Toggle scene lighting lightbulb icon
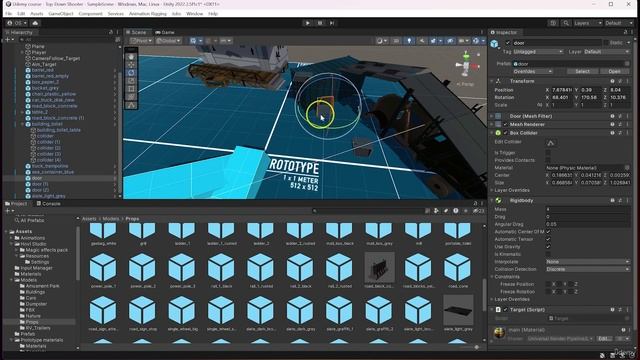 pyautogui.click(x=409, y=41)
